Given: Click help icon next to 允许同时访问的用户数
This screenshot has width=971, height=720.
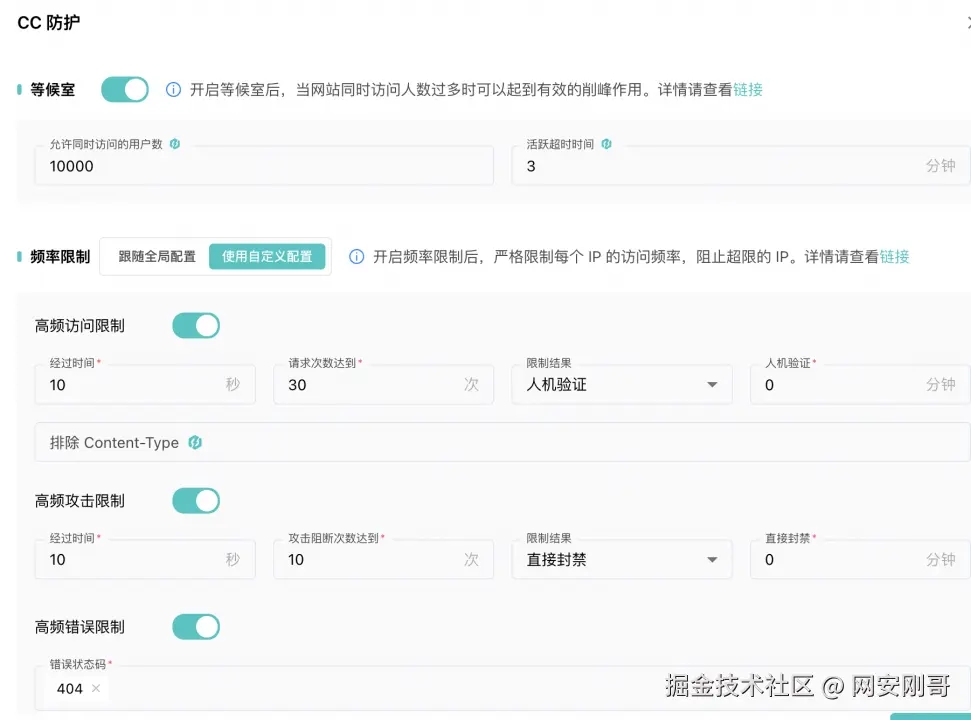Looking at the screenshot, I should coord(175,144).
